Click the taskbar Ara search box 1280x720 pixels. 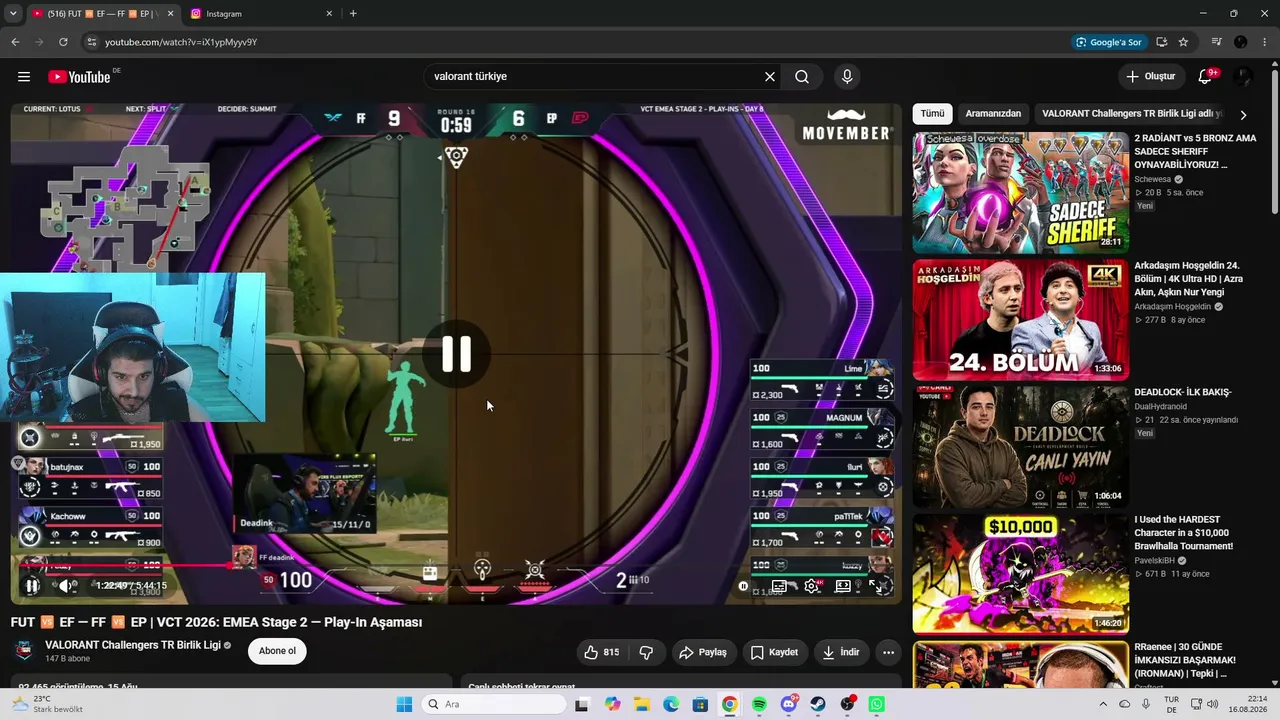click(494, 704)
